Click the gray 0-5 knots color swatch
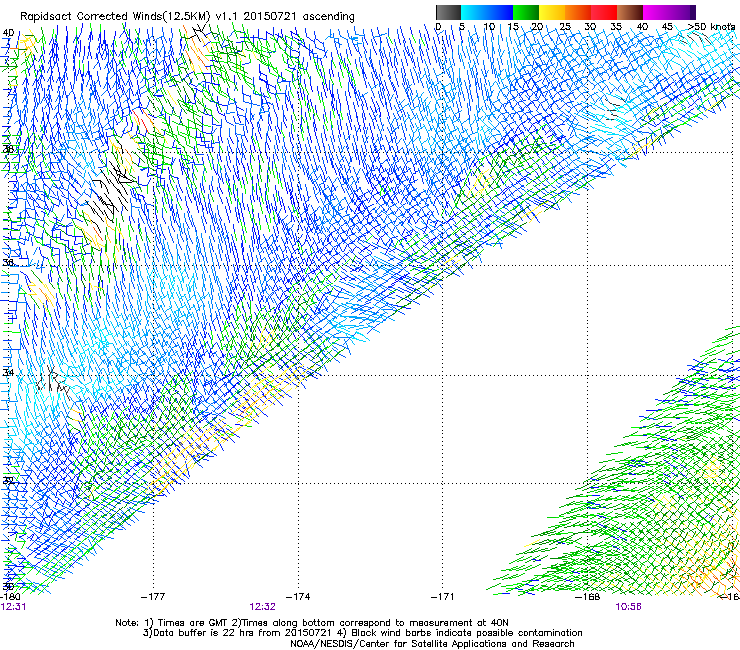740x650 pixels. 448,12
